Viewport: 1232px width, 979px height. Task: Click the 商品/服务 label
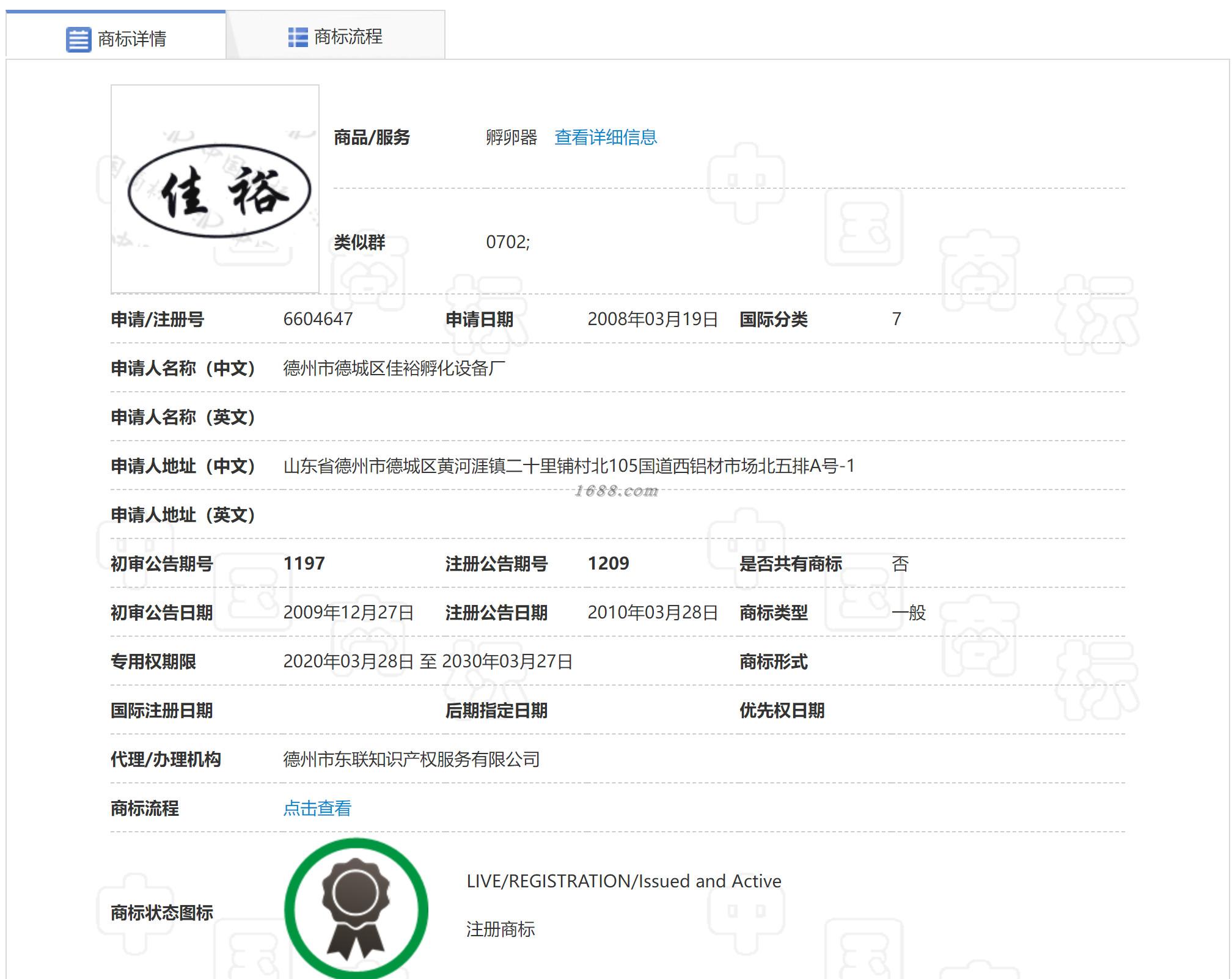pyautogui.click(x=372, y=137)
